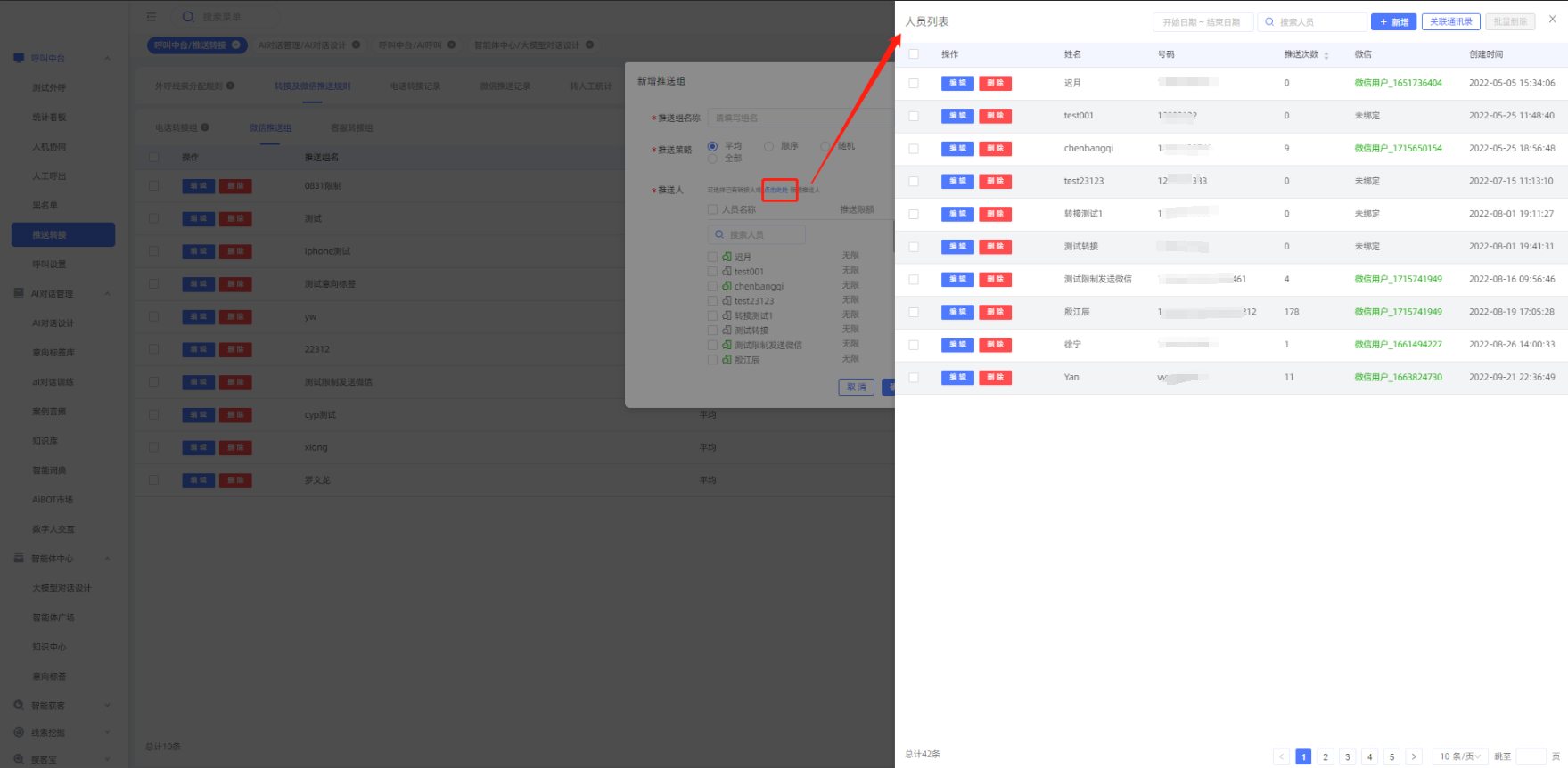This screenshot has height=768, width=1568.
Task: Open the 10 条/页 page size dropdown
Action: (1459, 756)
